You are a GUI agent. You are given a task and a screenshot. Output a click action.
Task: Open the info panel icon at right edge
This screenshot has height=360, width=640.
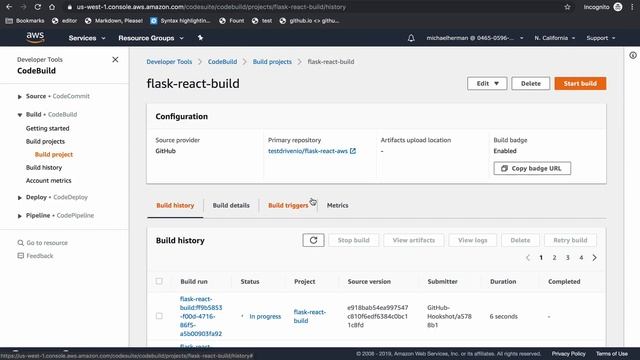click(x=633, y=55)
